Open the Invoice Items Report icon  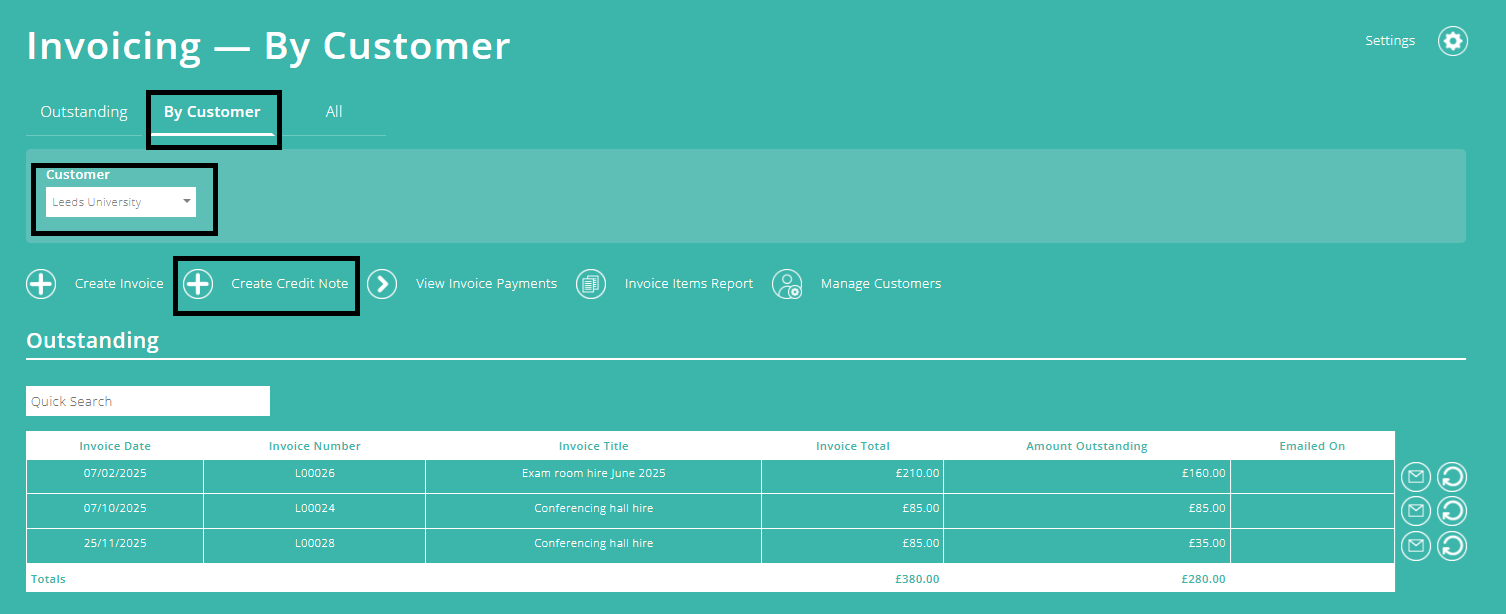coord(590,284)
